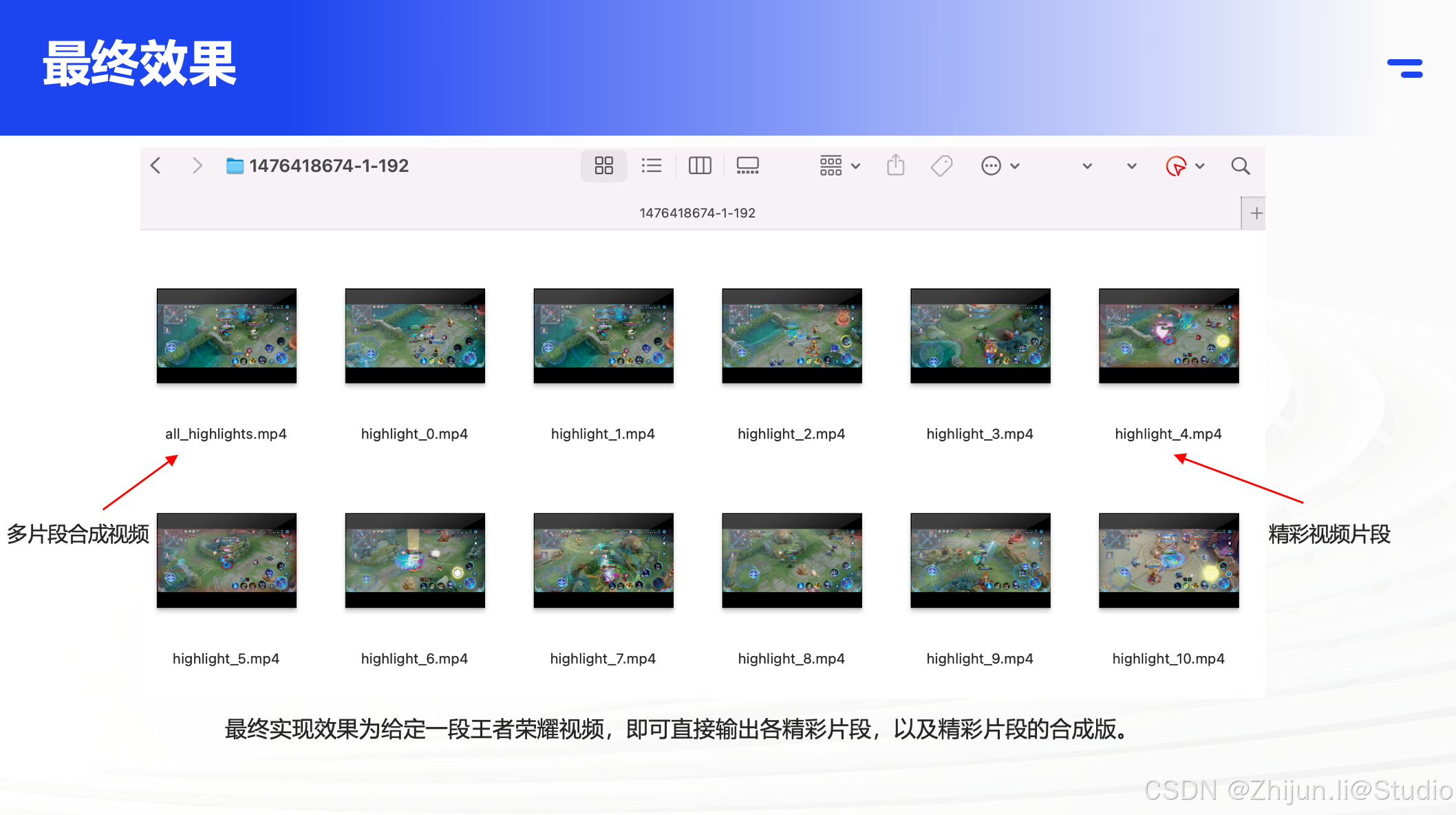This screenshot has width=1456, height=815.
Task: Select the highlight_4.mp4 video thumbnail
Action: tap(1168, 336)
